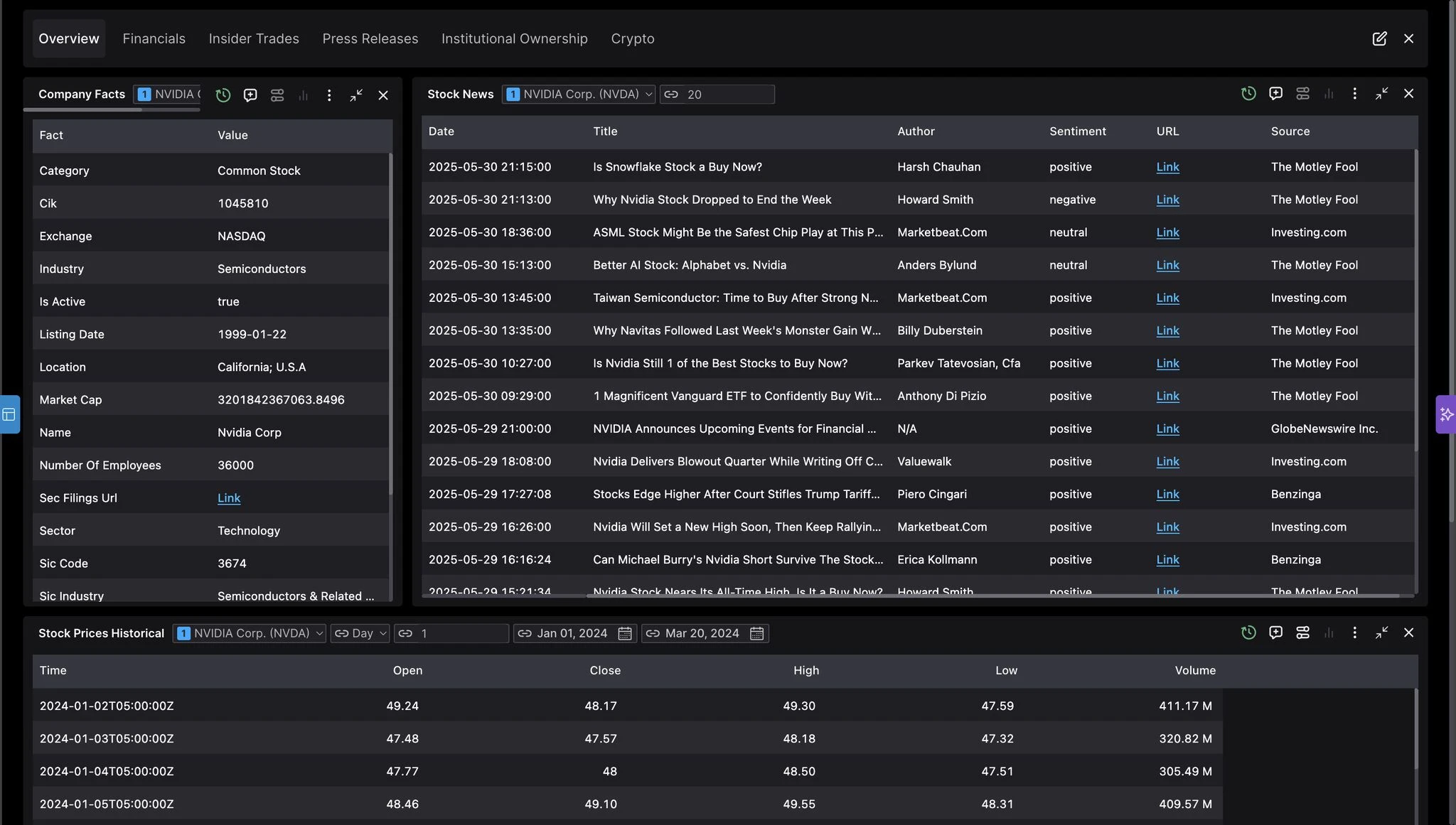Open the blue left sidebar panel tab
Viewport: 1456px width, 825px height.
point(9,414)
